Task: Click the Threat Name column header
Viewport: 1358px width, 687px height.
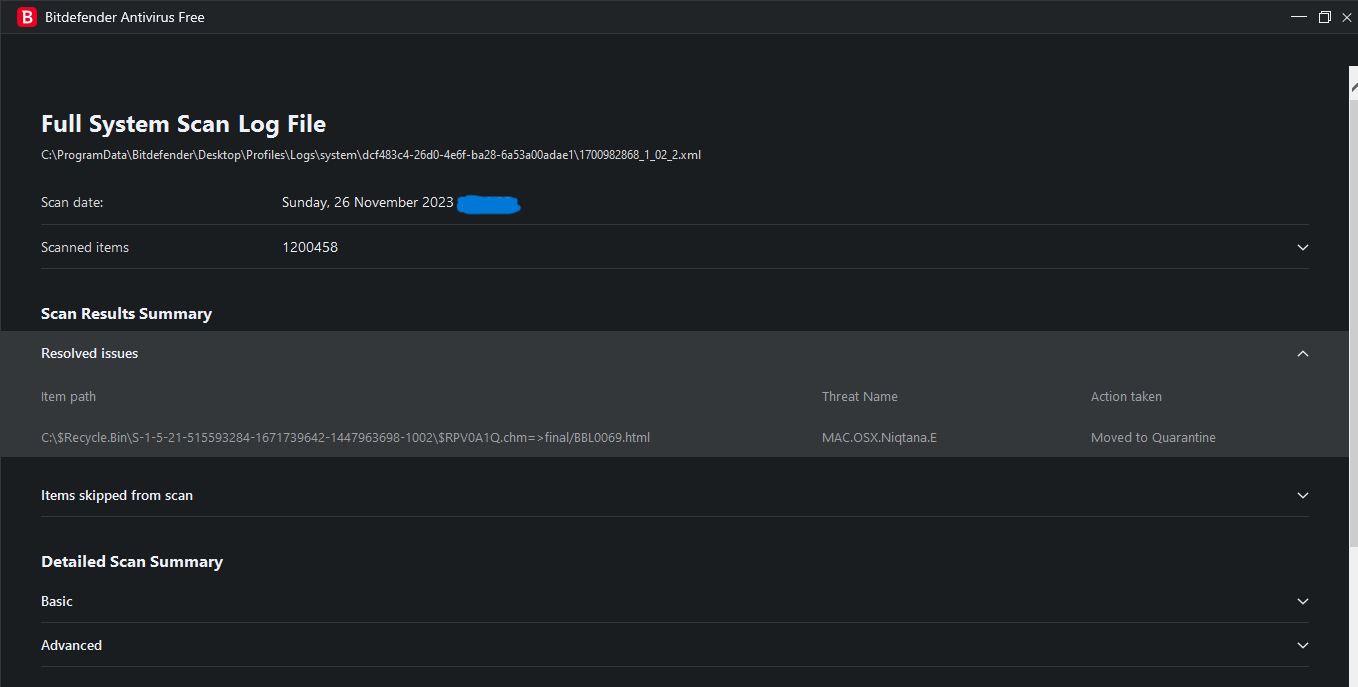Action: [x=859, y=396]
